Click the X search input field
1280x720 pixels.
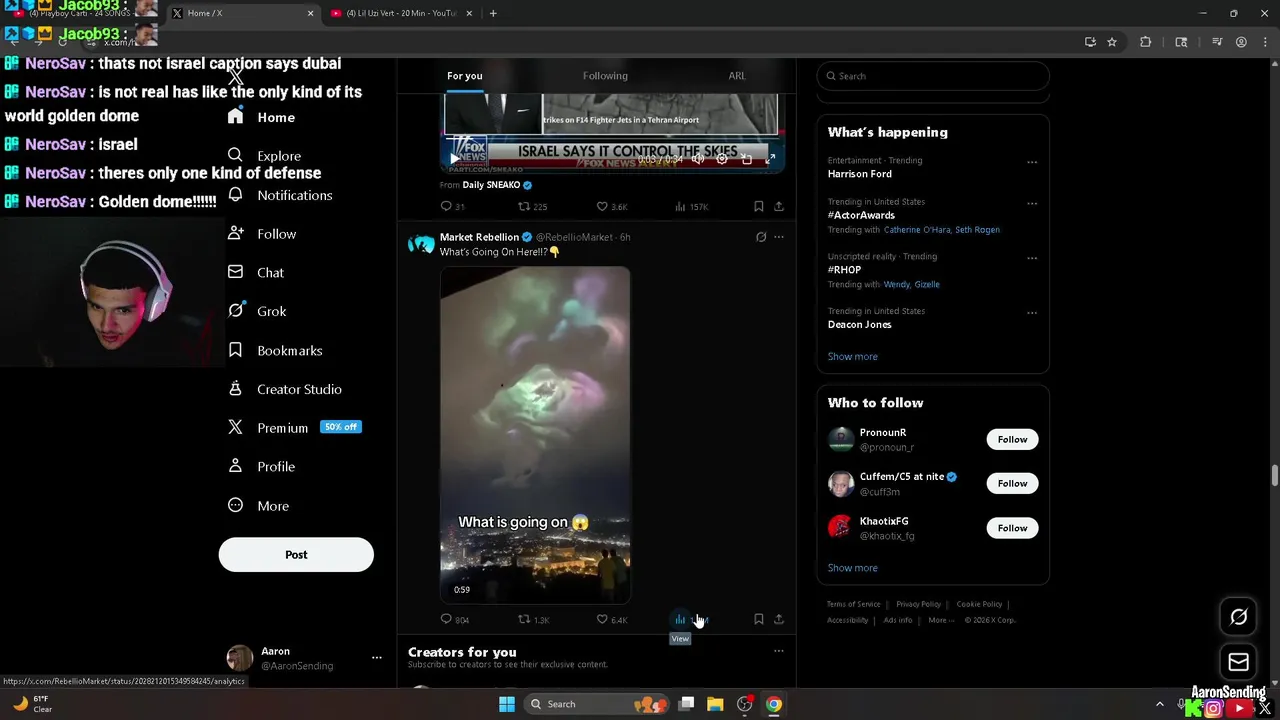click(933, 76)
